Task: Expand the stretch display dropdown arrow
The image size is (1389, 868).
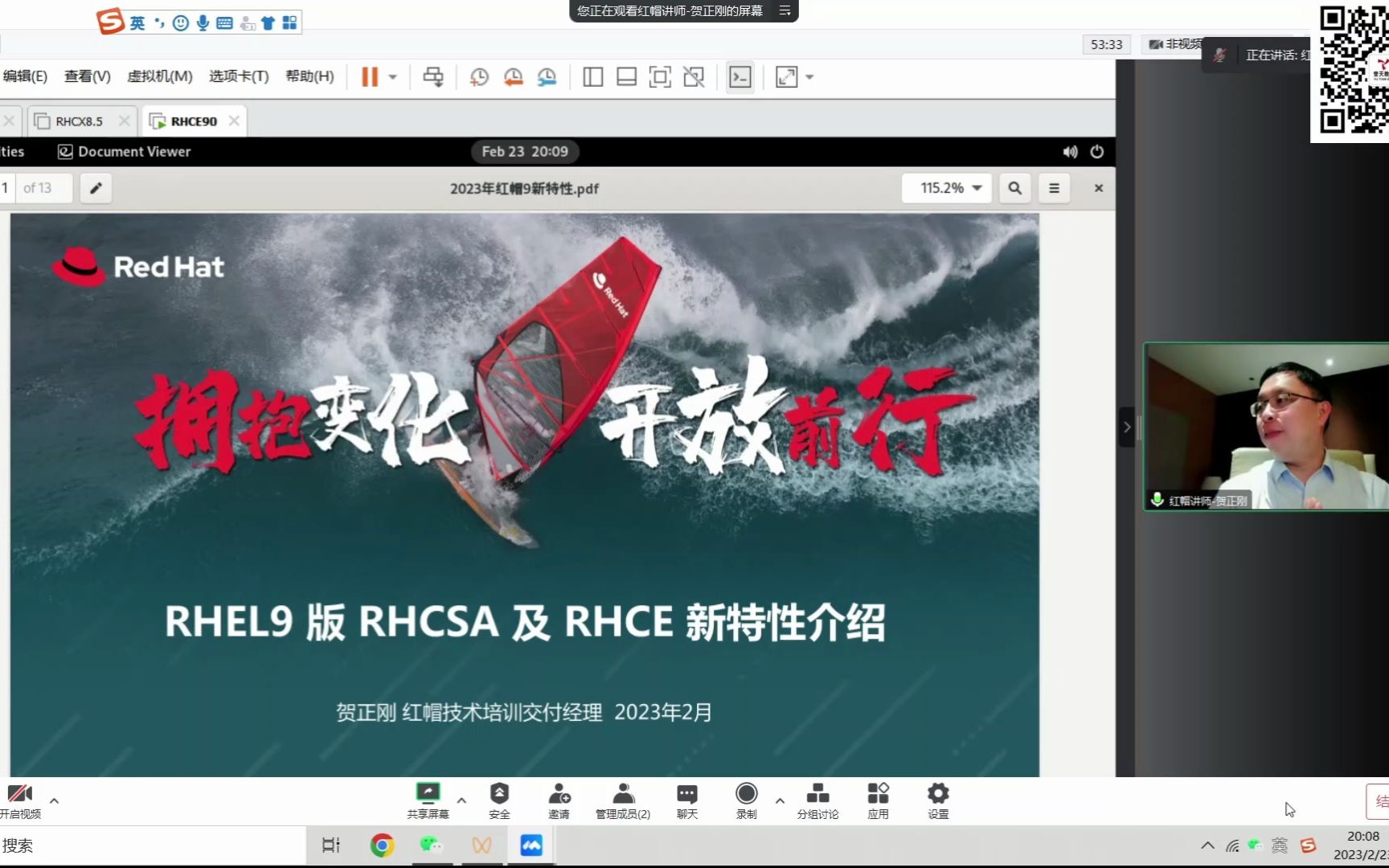Action: pyautogui.click(x=809, y=77)
